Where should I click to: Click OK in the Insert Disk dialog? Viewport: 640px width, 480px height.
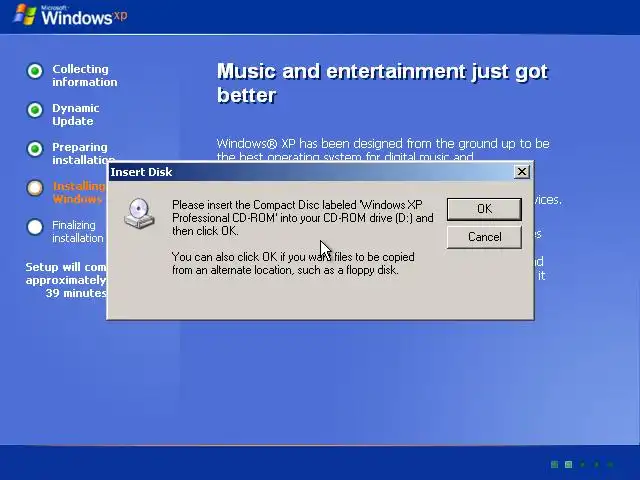click(484, 209)
